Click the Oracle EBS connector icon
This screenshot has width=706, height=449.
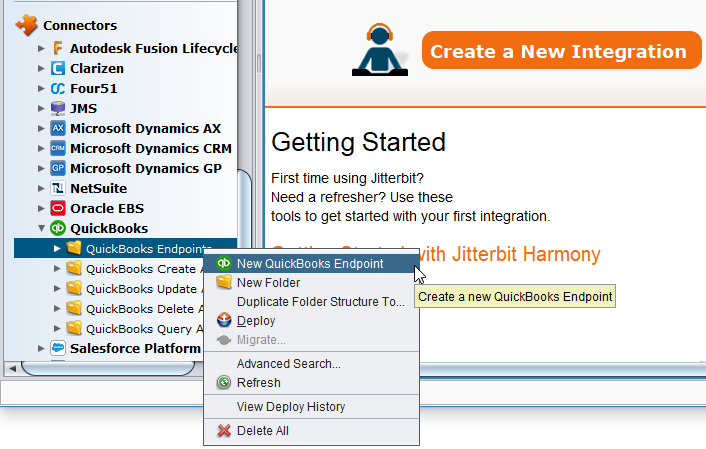pos(58,208)
